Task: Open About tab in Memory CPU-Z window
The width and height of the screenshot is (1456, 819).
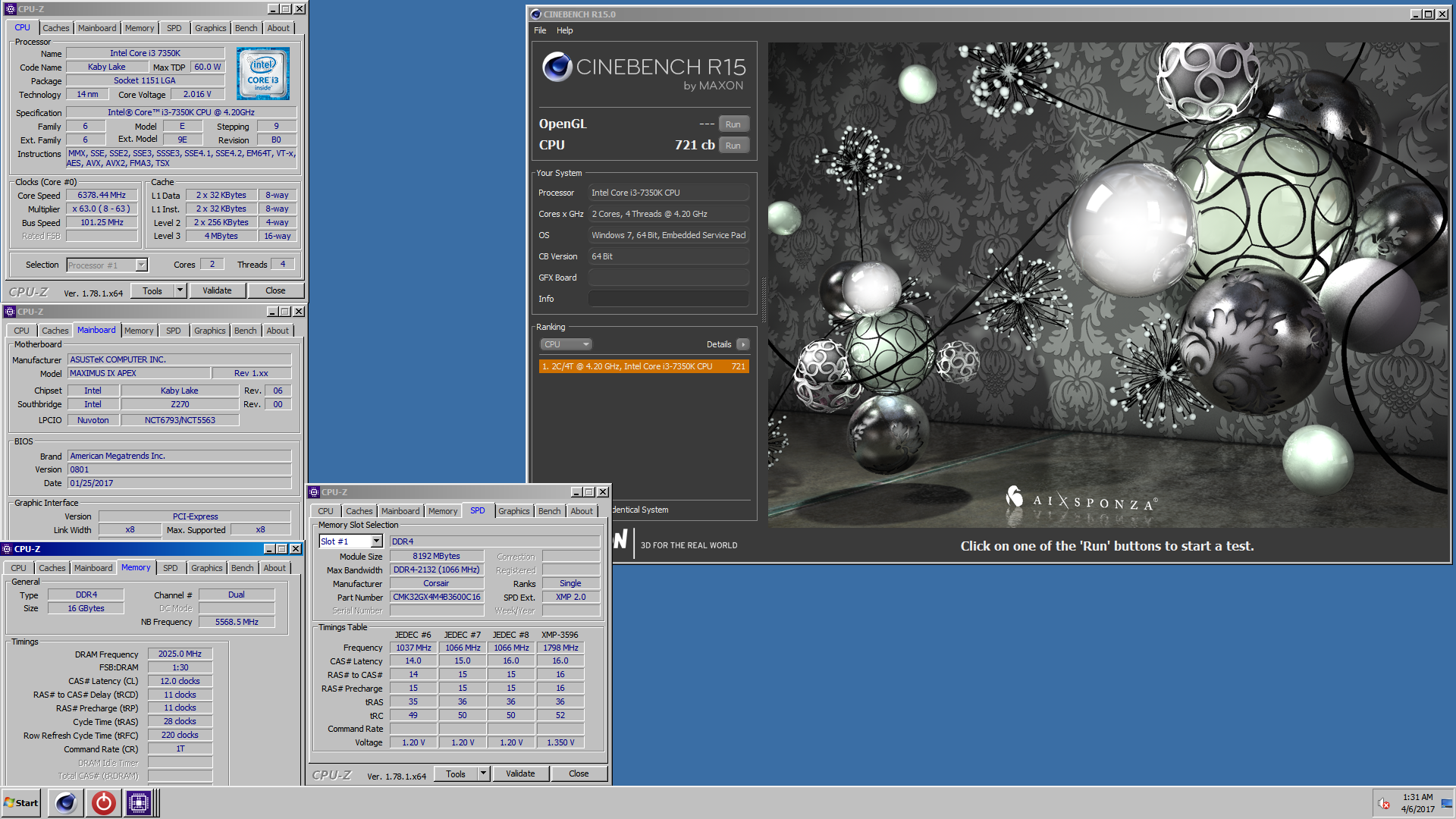Action: click(275, 568)
